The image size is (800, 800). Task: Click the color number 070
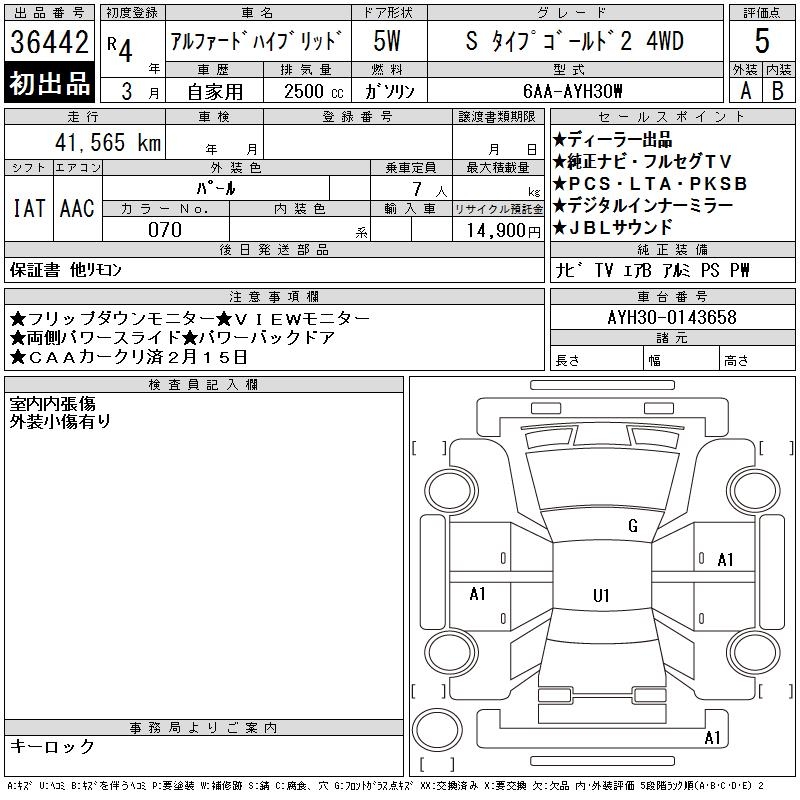coord(165,230)
